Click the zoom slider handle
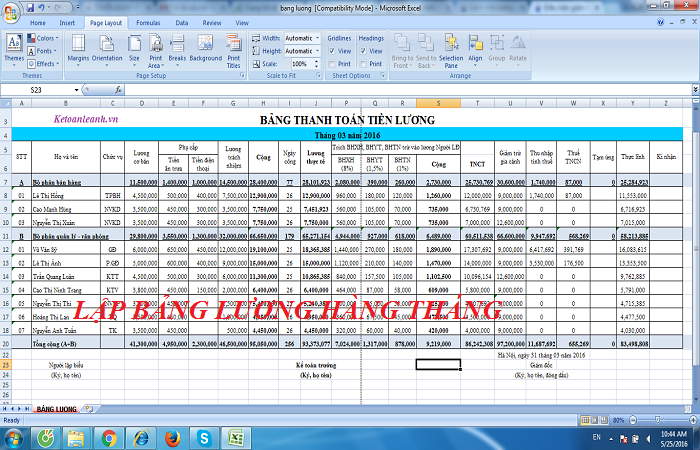The height and width of the screenshot is (450, 700). pyautogui.click(x=657, y=420)
